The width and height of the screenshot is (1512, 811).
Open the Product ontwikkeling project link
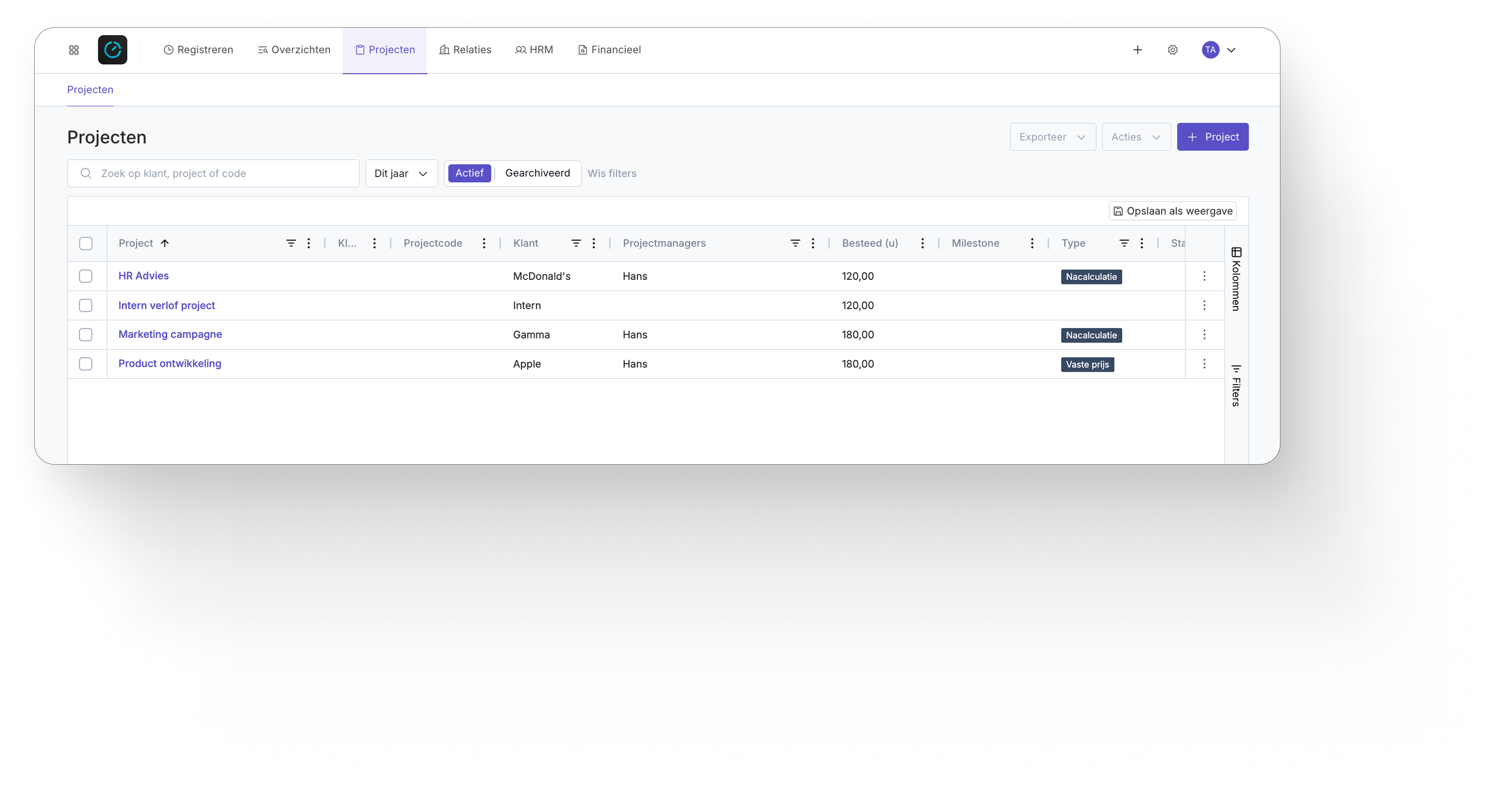[170, 363]
